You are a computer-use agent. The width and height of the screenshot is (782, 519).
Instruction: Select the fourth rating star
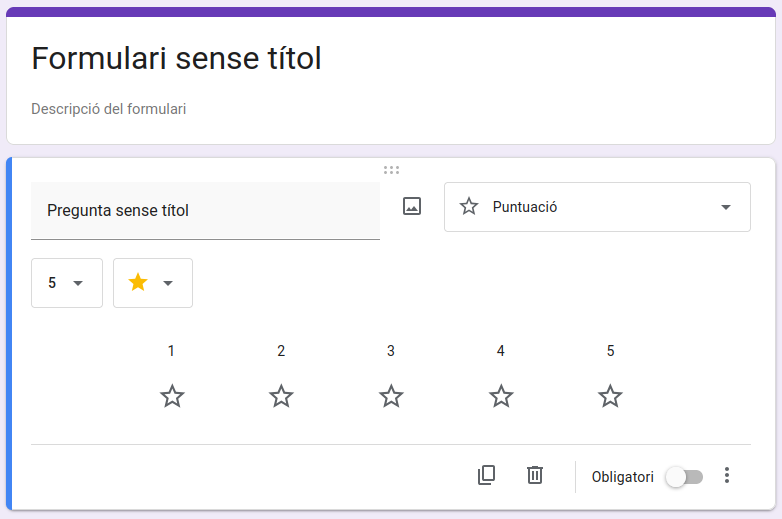(x=501, y=396)
